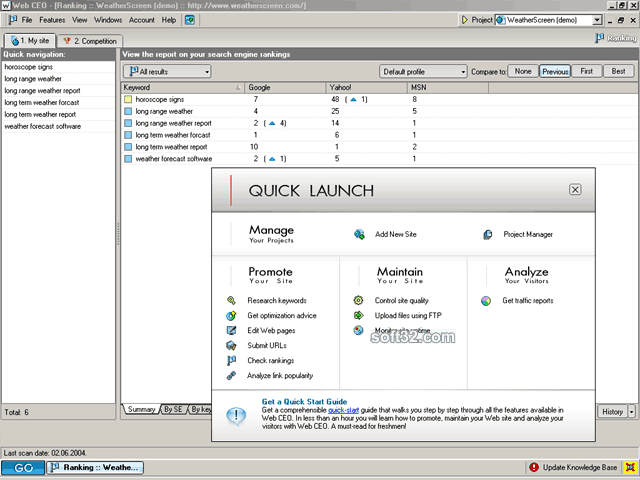
Task: Select the By SE bottom tab
Action: (x=173, y=409)
